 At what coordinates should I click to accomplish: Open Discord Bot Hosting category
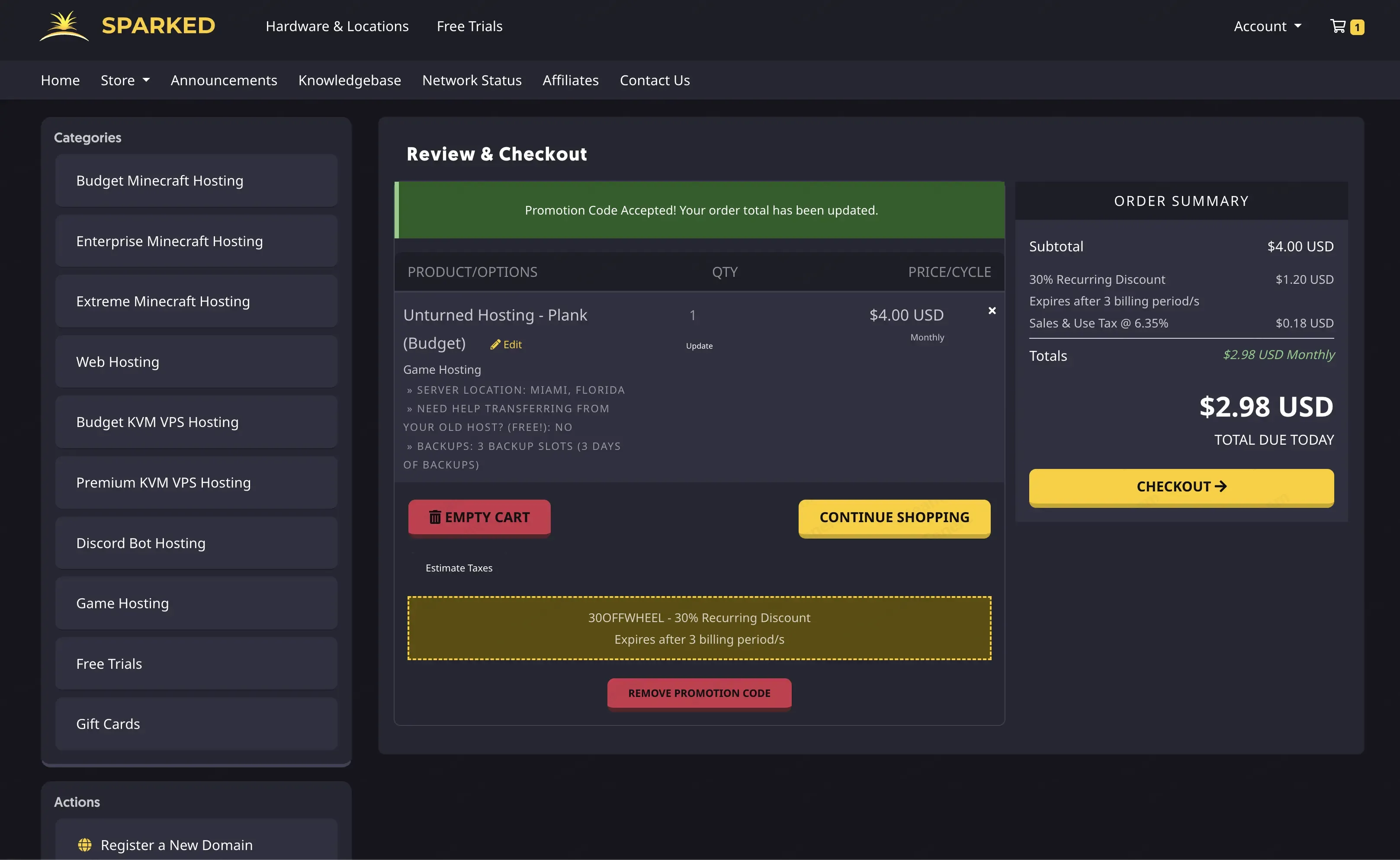[196, 543]
